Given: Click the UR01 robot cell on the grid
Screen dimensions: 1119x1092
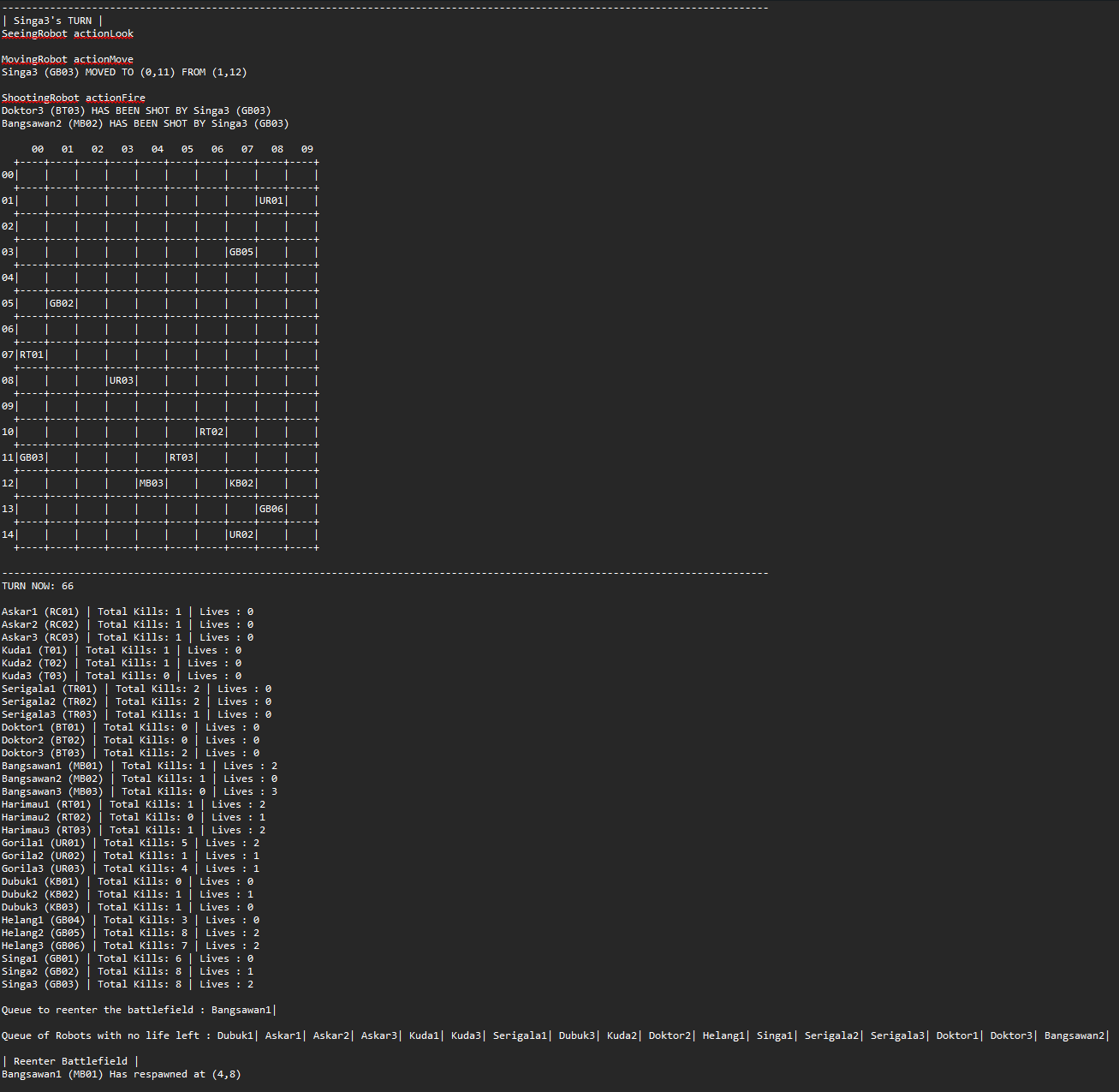Looking at the screenshot, I should coord(271,200).
